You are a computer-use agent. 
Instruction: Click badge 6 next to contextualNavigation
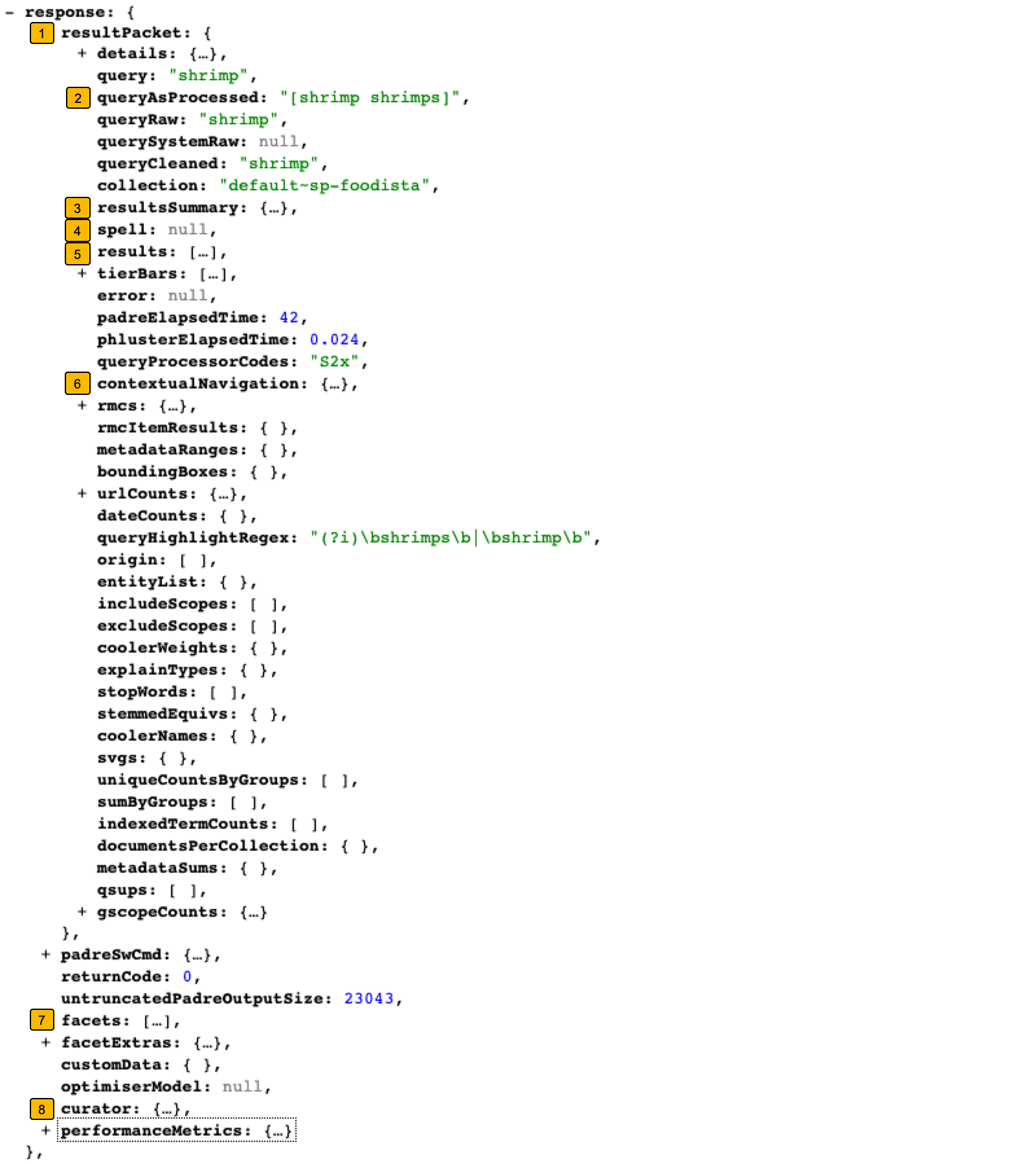78,384
